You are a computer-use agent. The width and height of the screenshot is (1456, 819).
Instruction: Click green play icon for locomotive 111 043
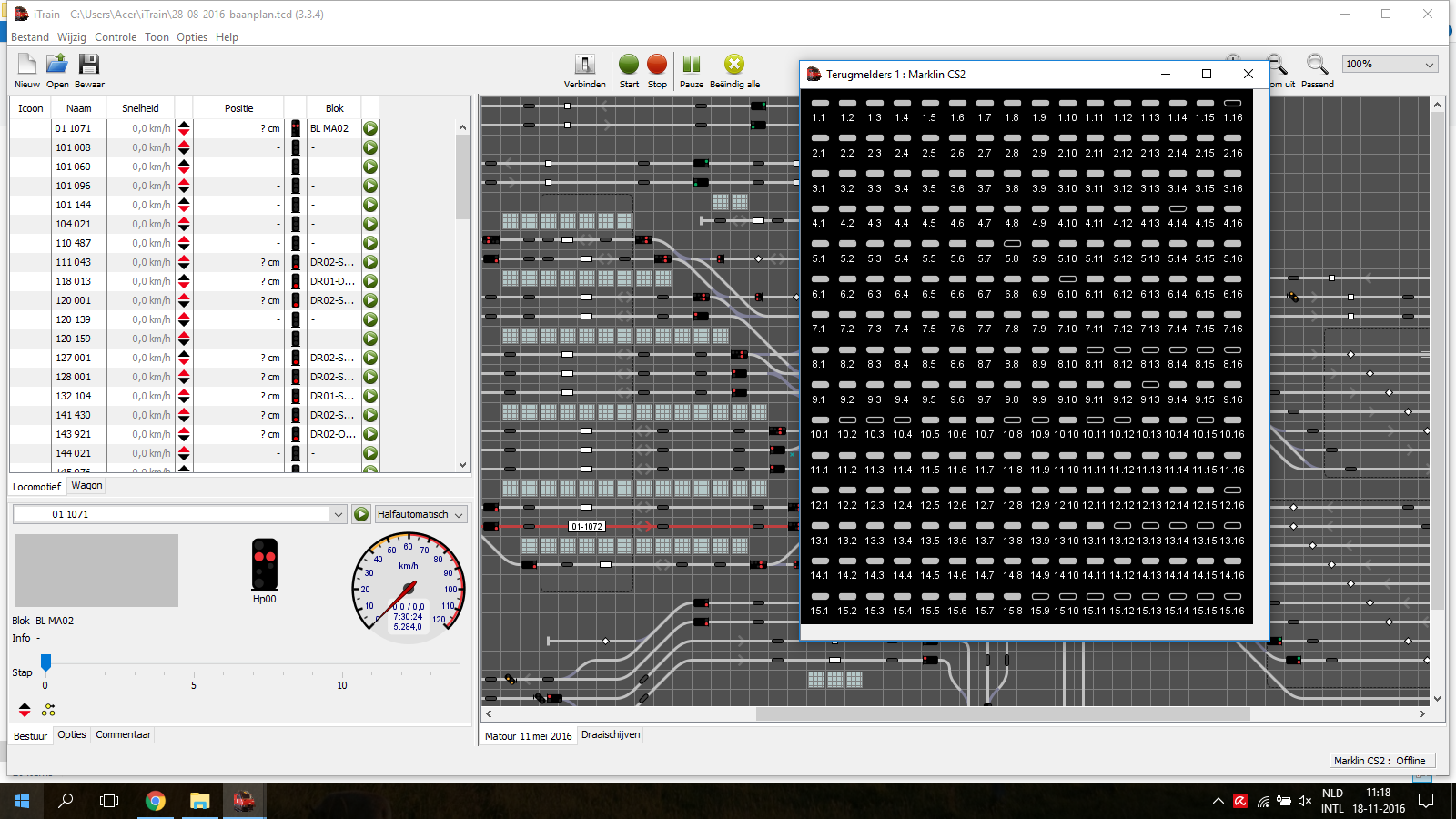(x=370, y=262)
